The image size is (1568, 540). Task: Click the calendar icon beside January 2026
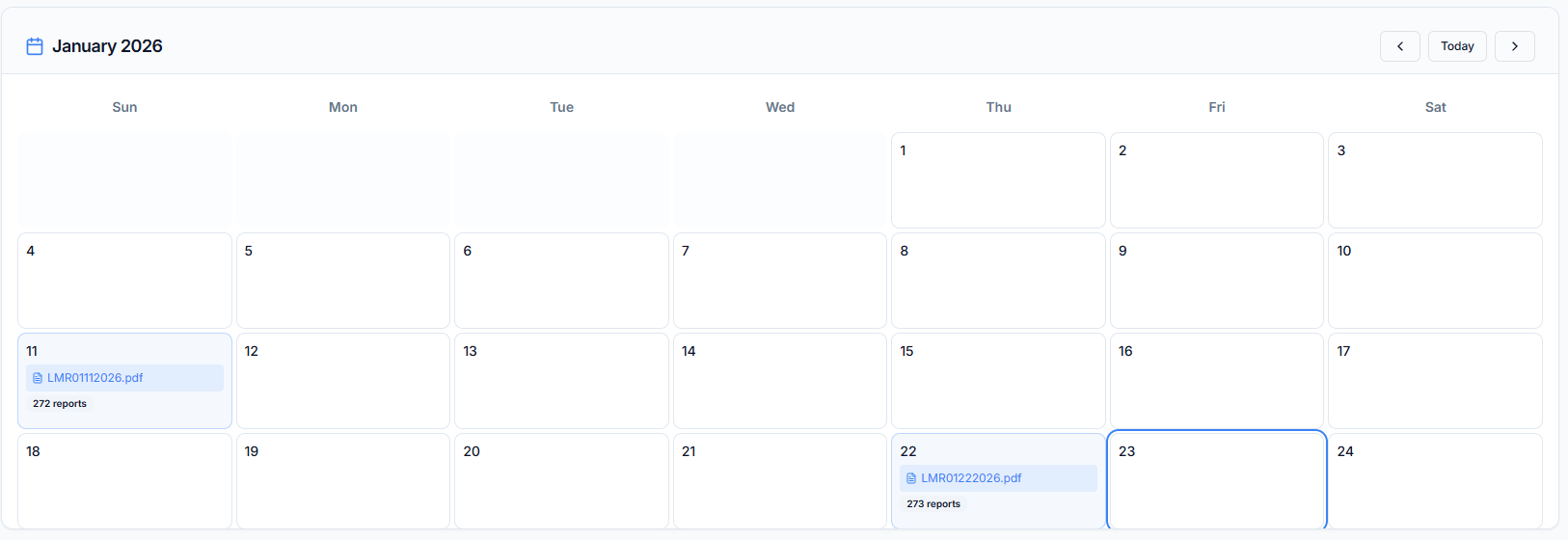(x=35, y=46)
